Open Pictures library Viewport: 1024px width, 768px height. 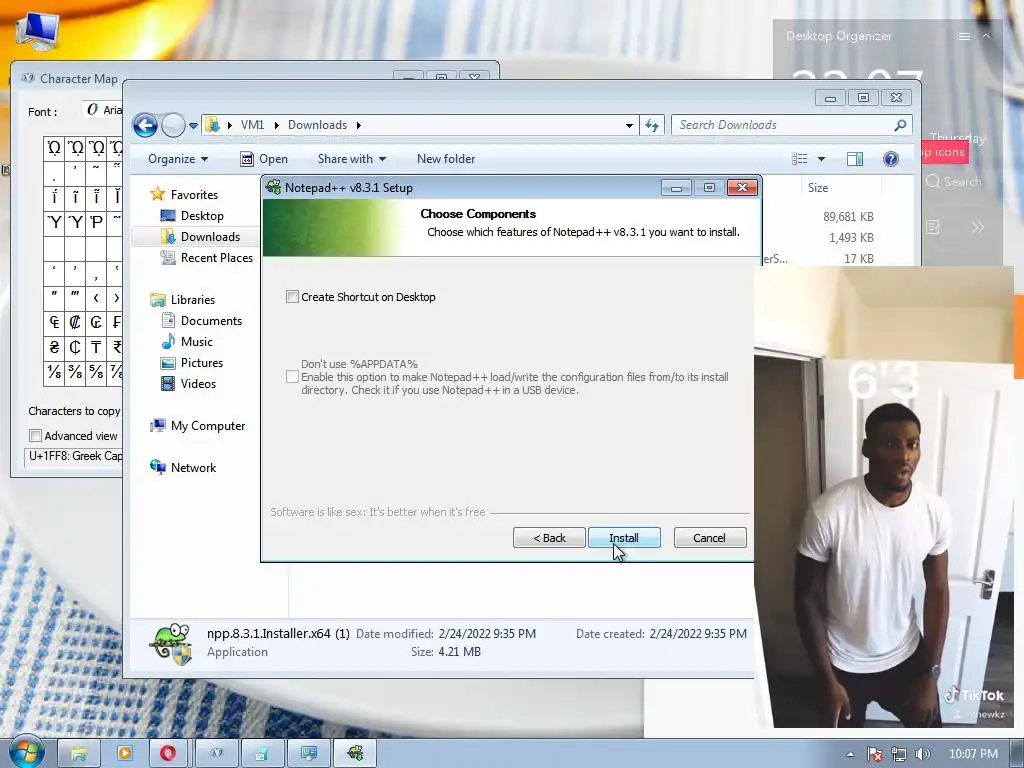click(x=202, y=362)
